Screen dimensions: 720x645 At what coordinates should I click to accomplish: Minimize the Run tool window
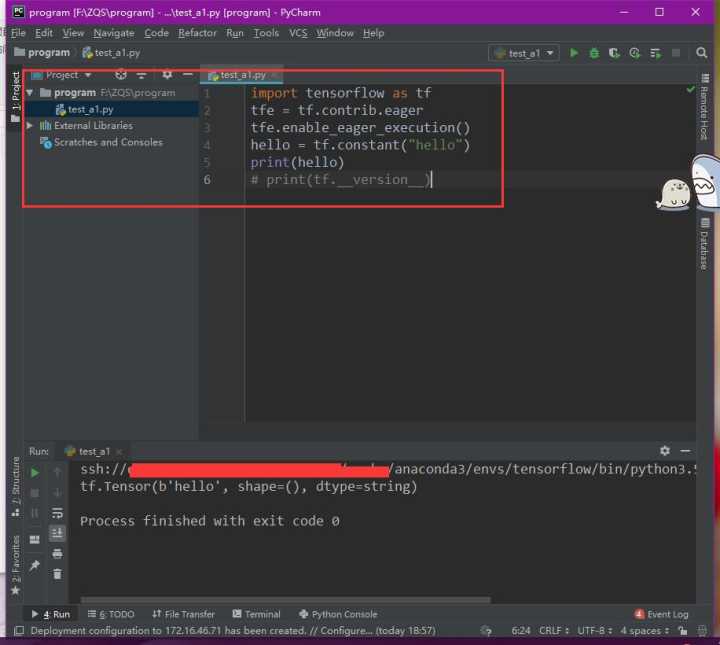[x=685, y=451]
